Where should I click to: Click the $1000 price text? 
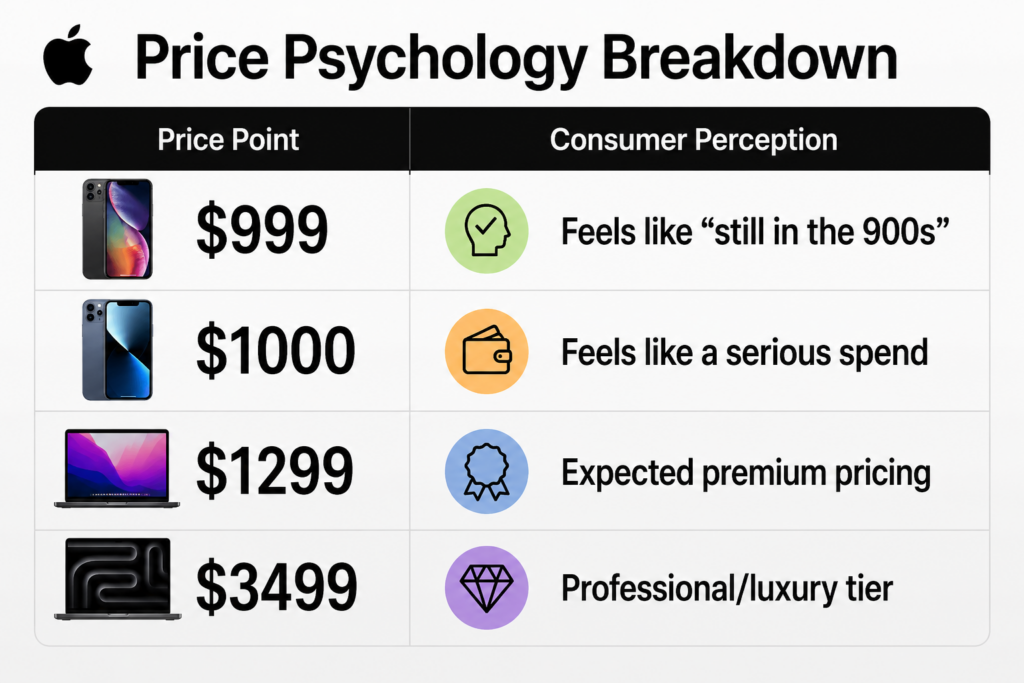[x=276, y=351]
